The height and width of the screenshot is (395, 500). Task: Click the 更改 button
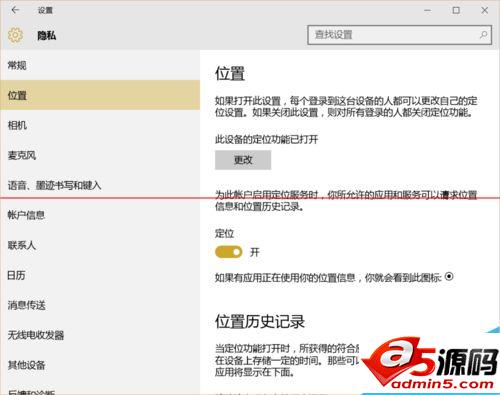point(243,160)
